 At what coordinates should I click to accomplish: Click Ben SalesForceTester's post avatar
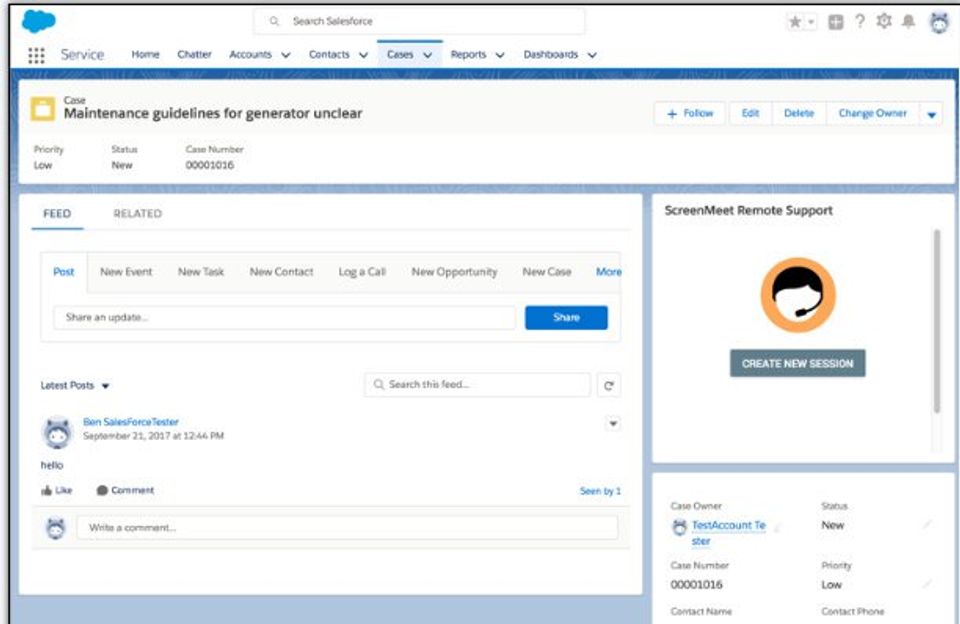pyautogui.click(x=58, y=432)
